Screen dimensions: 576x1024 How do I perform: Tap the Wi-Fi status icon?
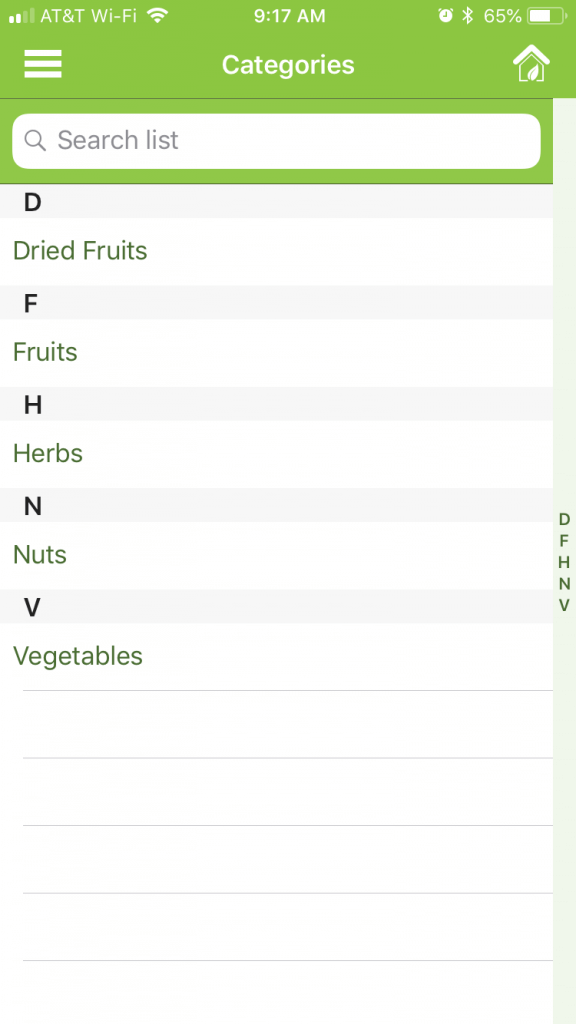tap(157, 16)
